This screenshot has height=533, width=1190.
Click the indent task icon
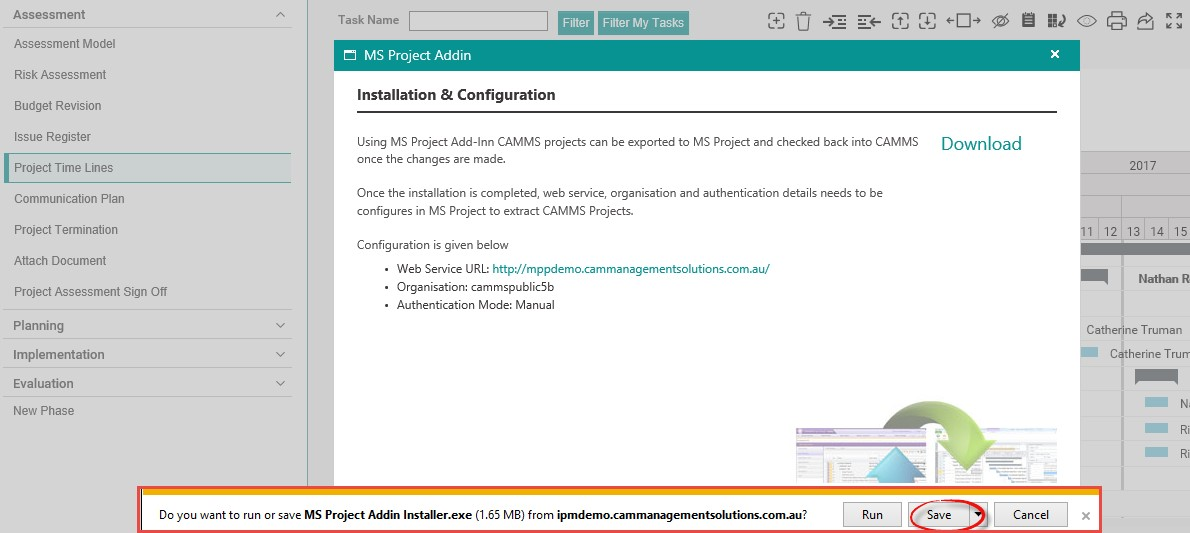835,22
